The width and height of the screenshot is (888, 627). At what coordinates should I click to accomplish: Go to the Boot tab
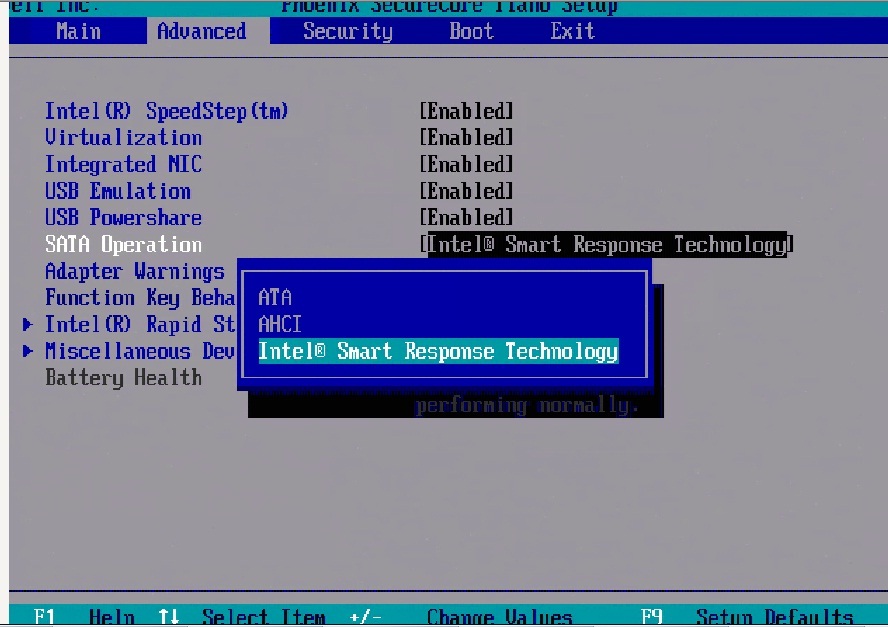471,31
